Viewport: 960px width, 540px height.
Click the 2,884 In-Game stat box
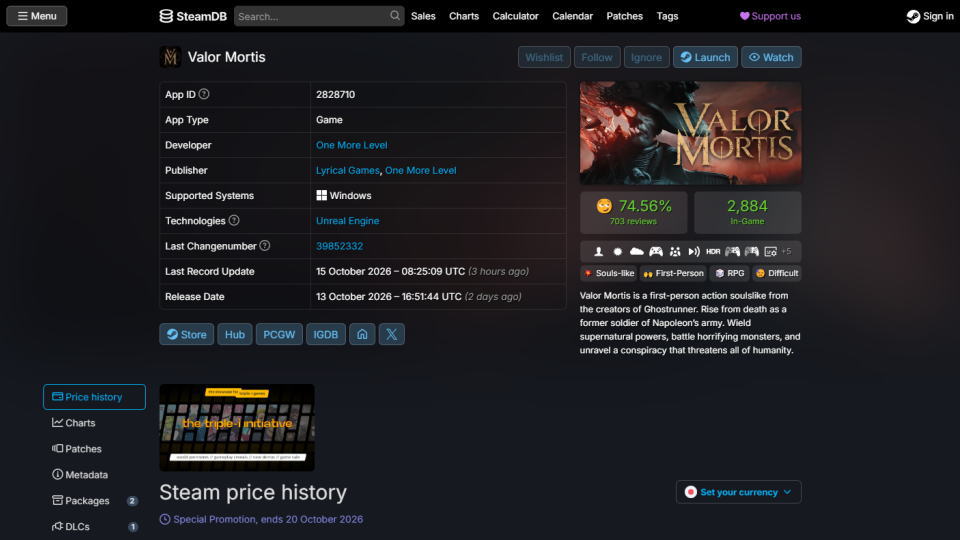[x=748, y=212]
